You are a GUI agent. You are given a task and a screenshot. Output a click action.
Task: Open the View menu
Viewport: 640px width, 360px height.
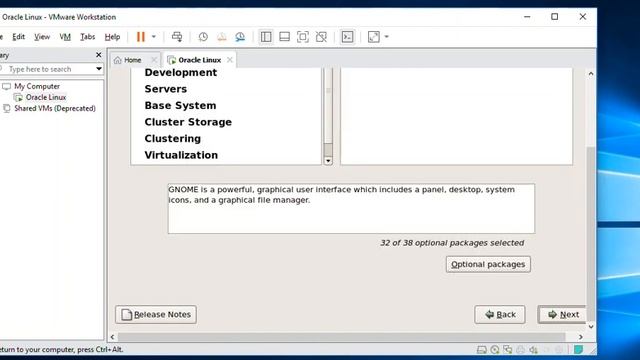click(42, 37)
